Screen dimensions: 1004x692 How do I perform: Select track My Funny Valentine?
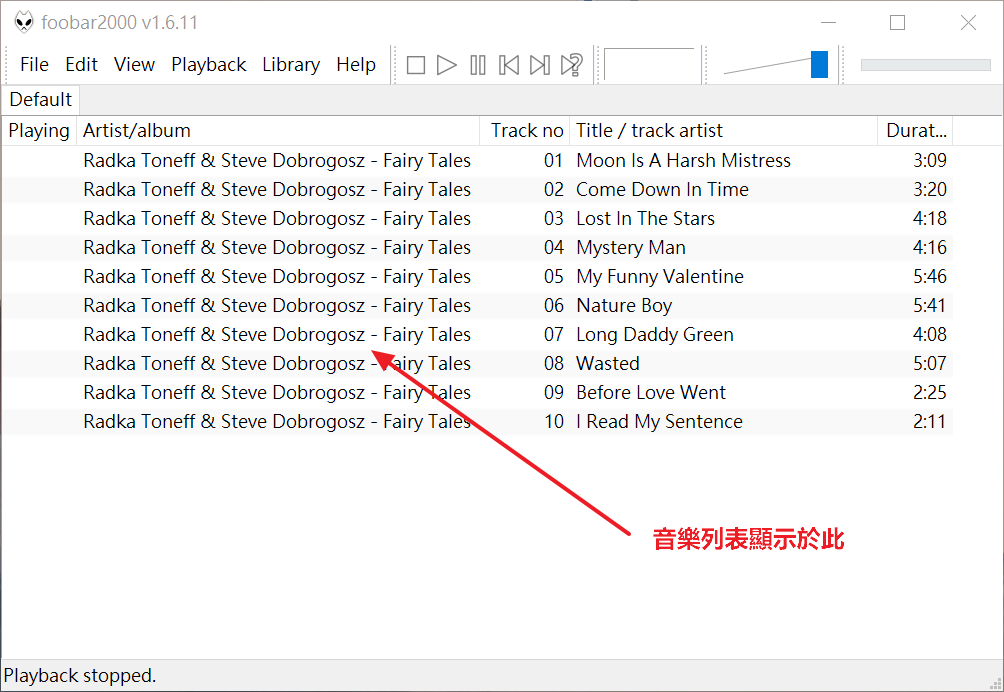pos(477,277)
